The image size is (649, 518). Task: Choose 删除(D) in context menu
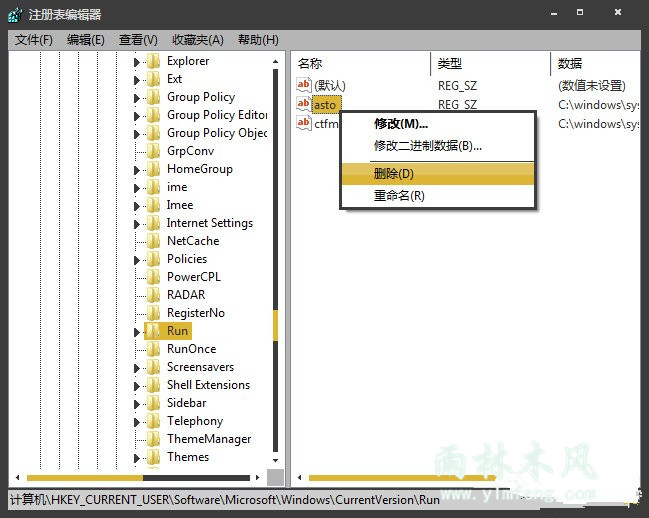coord(438,174)
